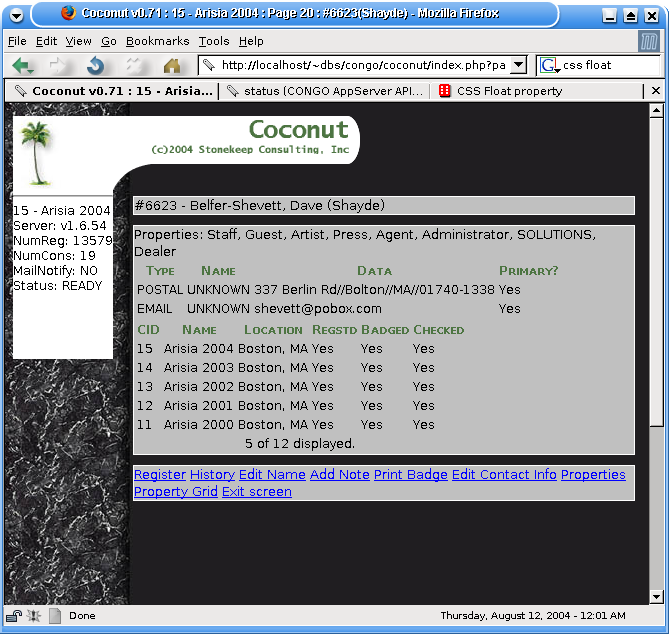This screenshot has height=634, width=669.
Task: Open the Help menu
Action: [251, 41]
